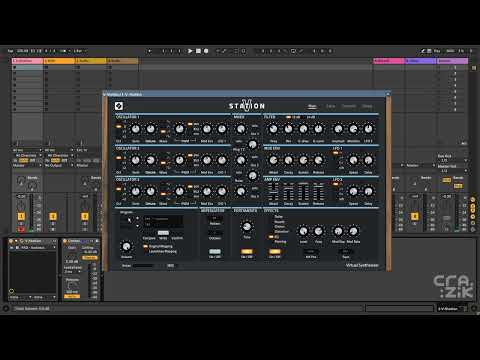Viewport: 480px width, 360px height.
Task: Select the Master track header
Action: pyautogui.click(x=452, y=61)
